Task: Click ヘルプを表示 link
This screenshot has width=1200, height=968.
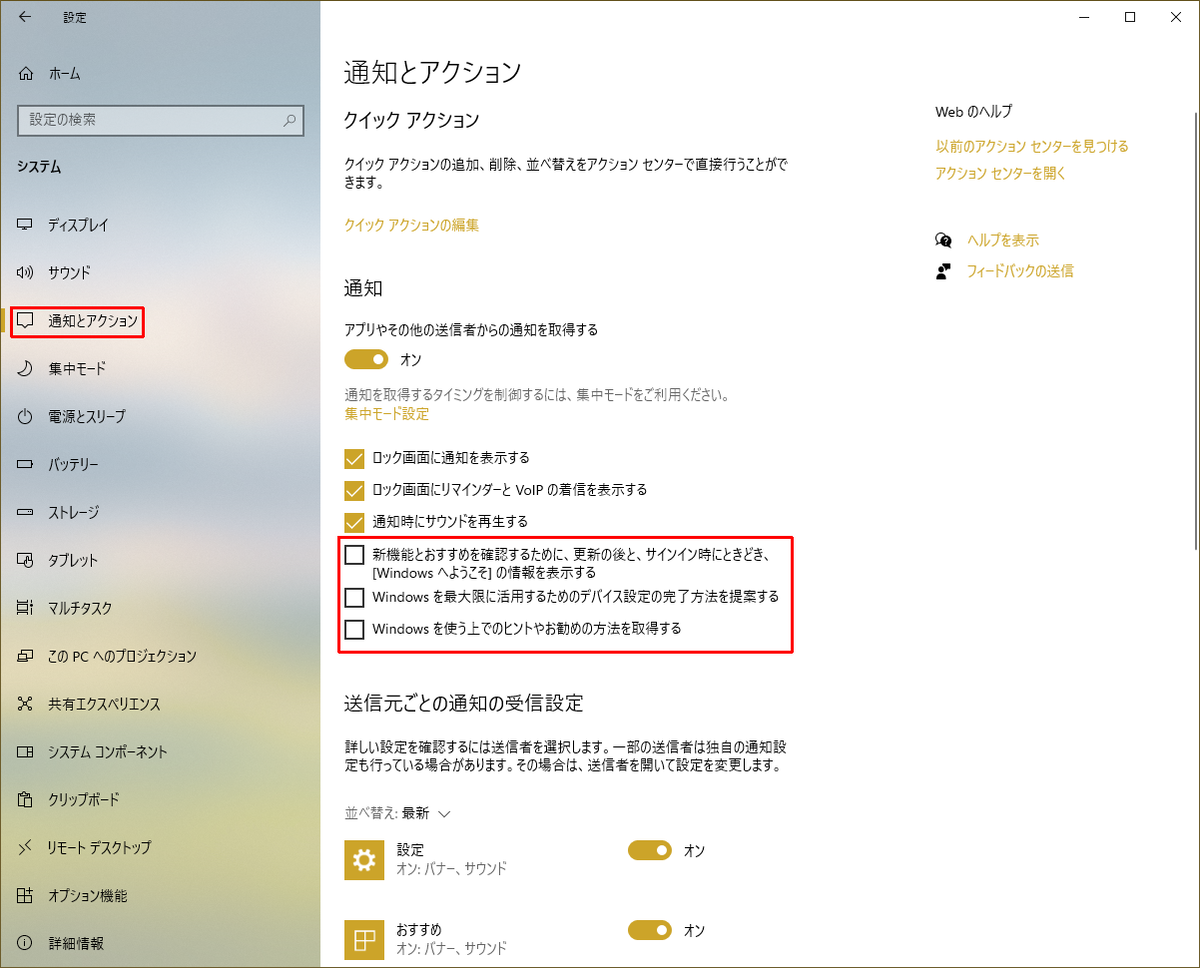Action: pos(1003,240)
